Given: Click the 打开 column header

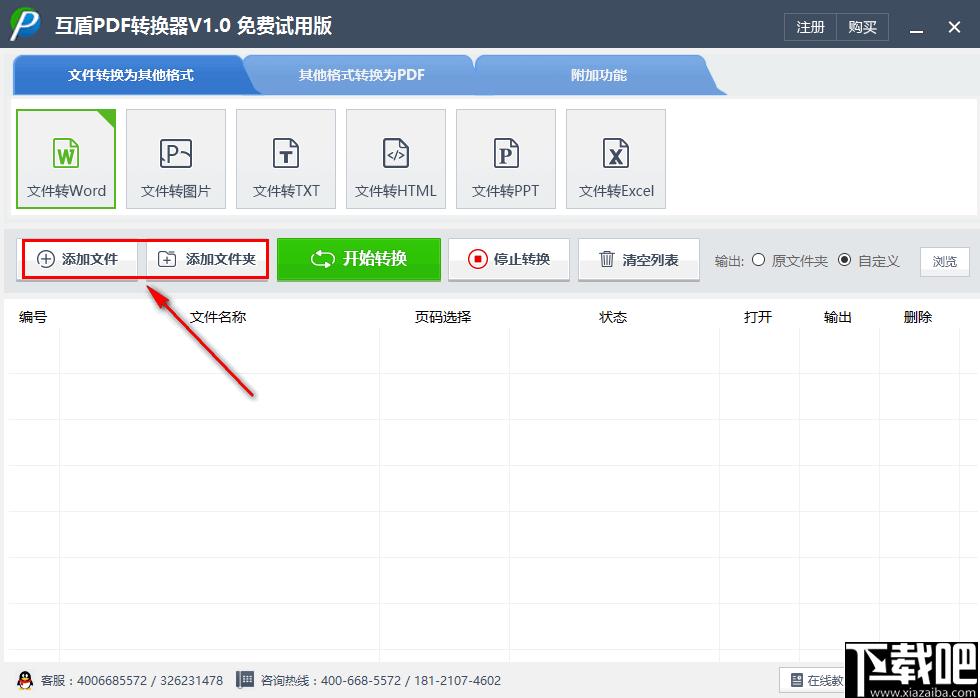Looking at the screenshot, I should (x=758, y=317).
